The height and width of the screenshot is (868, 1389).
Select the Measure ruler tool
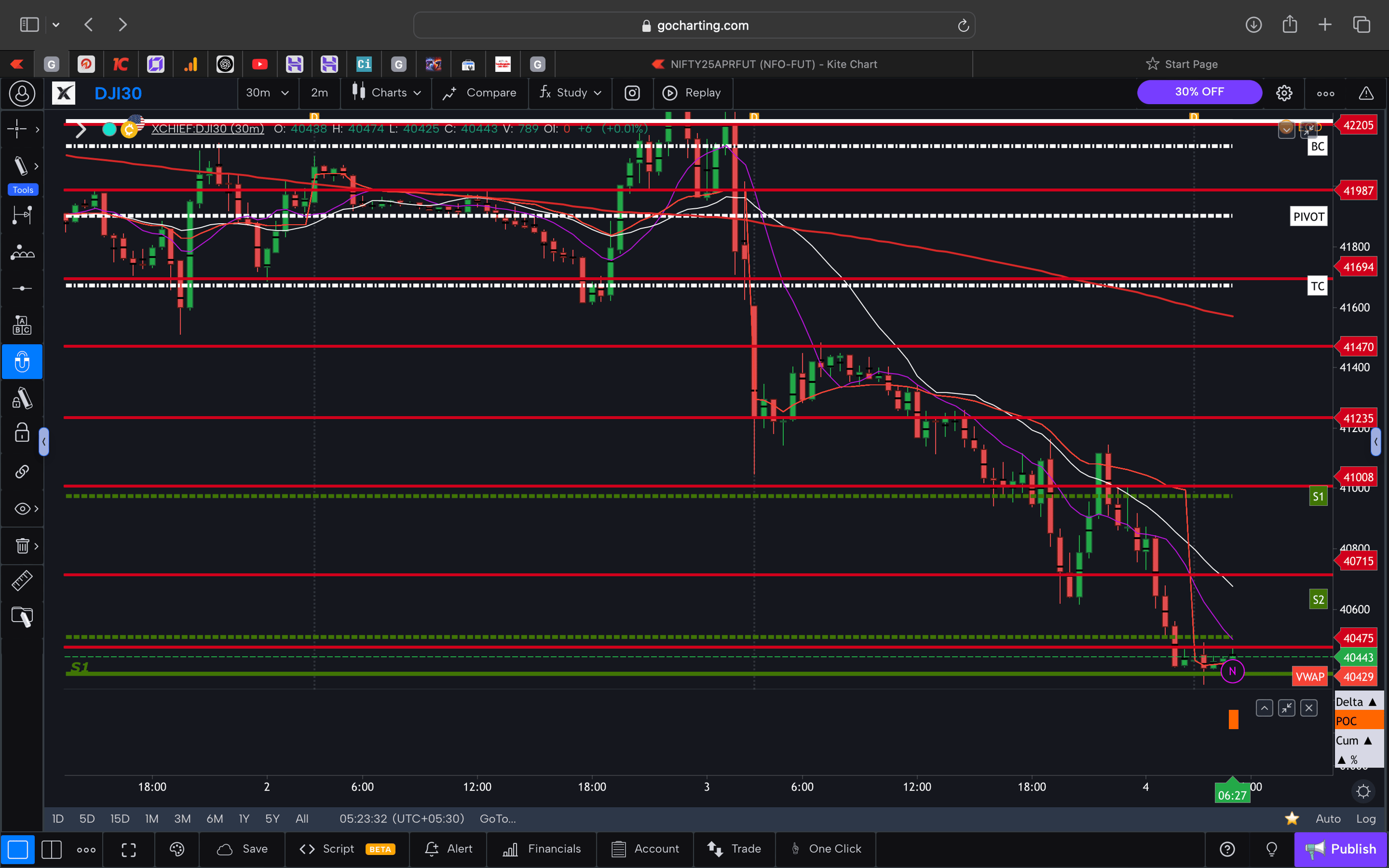pos(22,580)
